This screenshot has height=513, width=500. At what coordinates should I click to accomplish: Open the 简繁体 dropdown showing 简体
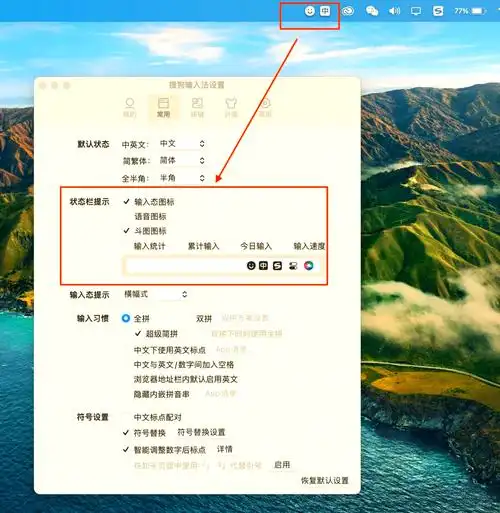pyautogui.click(x=182, y=160)
